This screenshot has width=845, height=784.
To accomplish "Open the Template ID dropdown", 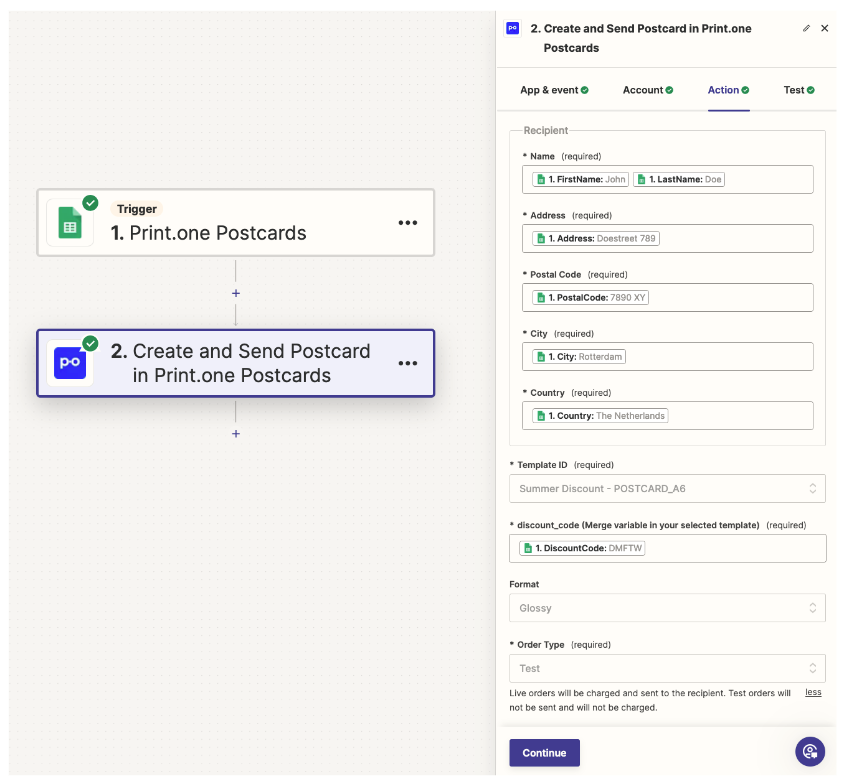I will [x=667, y=488].
